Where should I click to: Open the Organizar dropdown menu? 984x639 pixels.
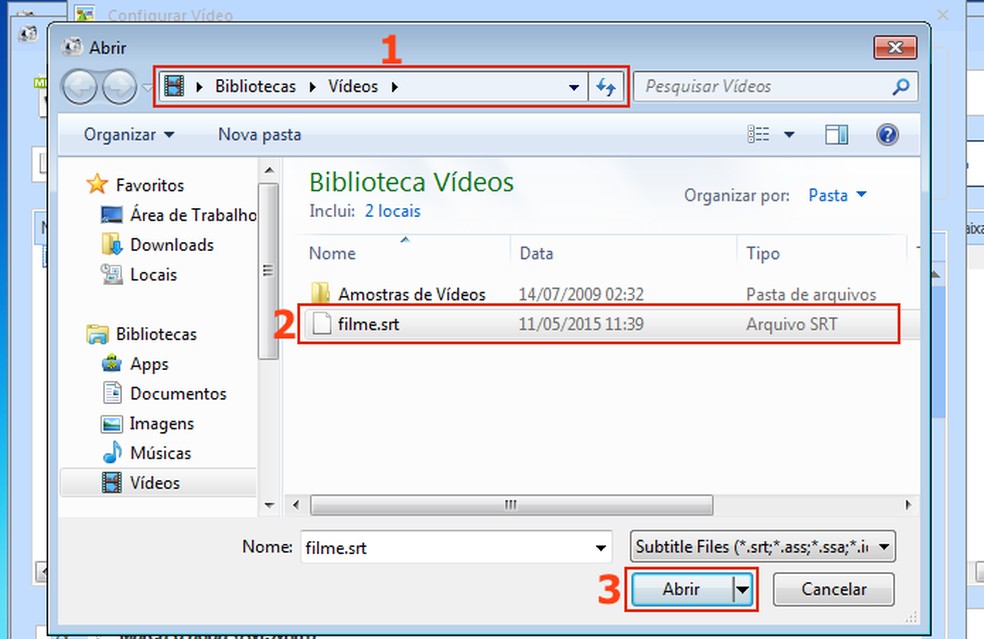click(129, 134)
